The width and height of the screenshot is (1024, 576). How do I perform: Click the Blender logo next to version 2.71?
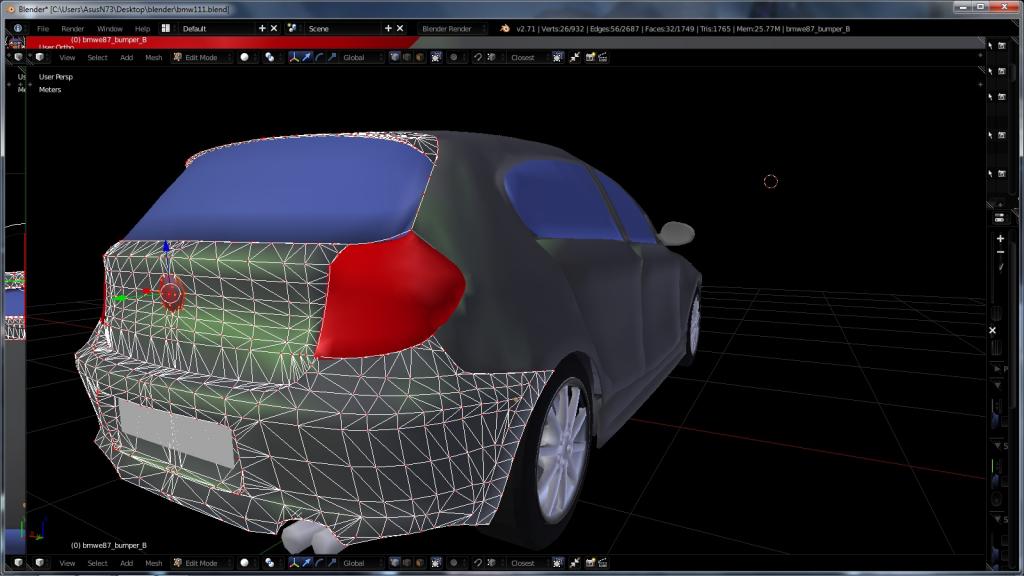[505, 29]
